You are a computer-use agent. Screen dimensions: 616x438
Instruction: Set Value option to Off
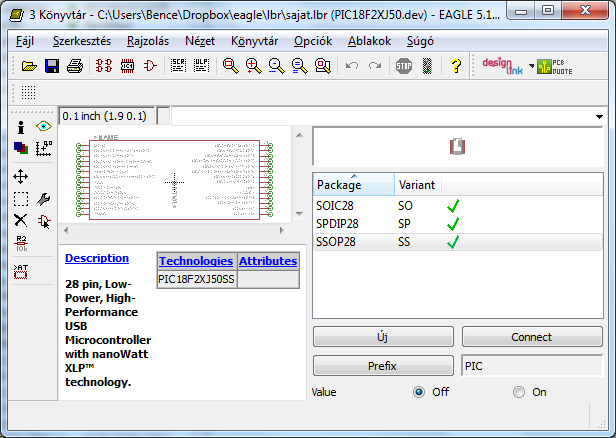(419, 392)
